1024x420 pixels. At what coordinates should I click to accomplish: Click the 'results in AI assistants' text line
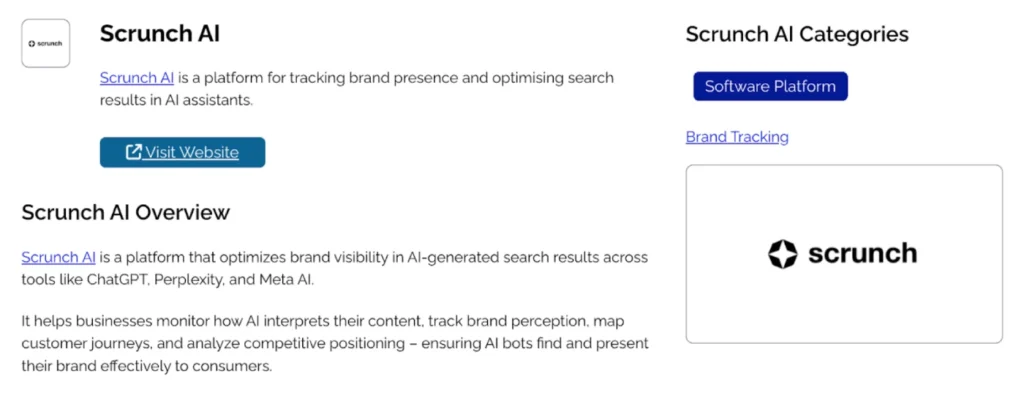(x=176, y=101)
